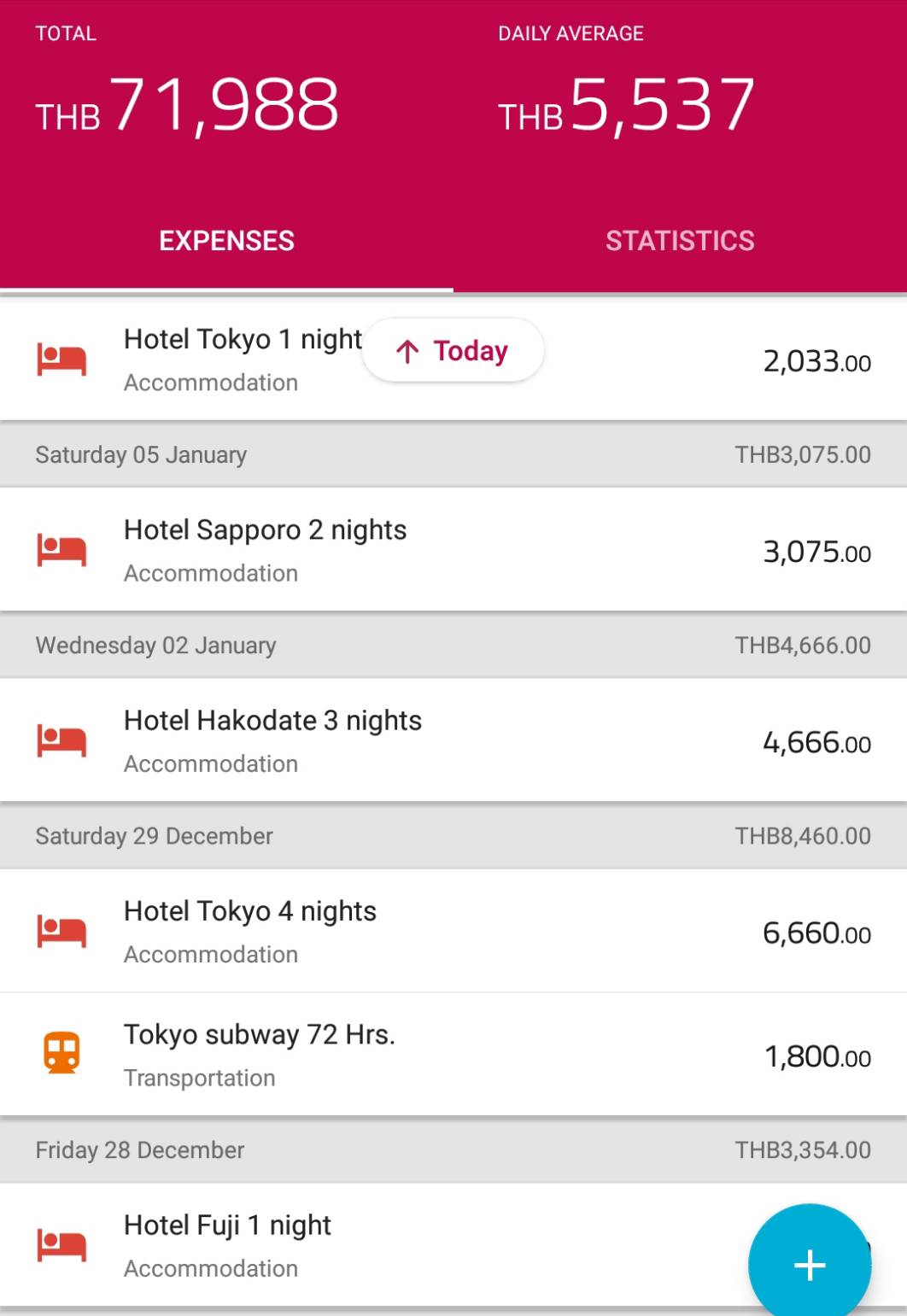Add a new expense with the plus button
This screenshot has width=907, height=1316.
click(810, 1265)
